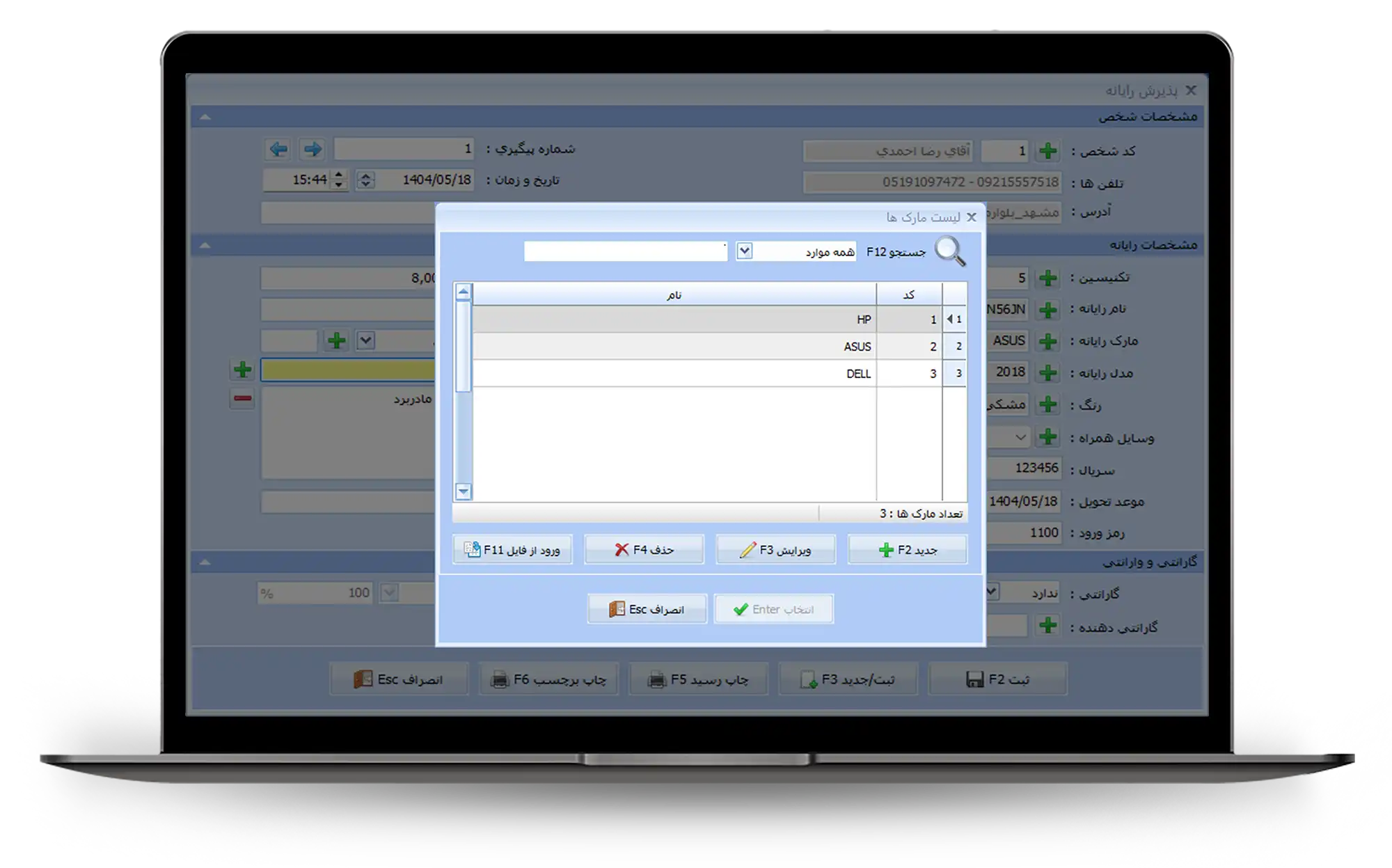Screen dimensions: 1392x868
Task: Click the 'نام' column header
Action: 674,294
